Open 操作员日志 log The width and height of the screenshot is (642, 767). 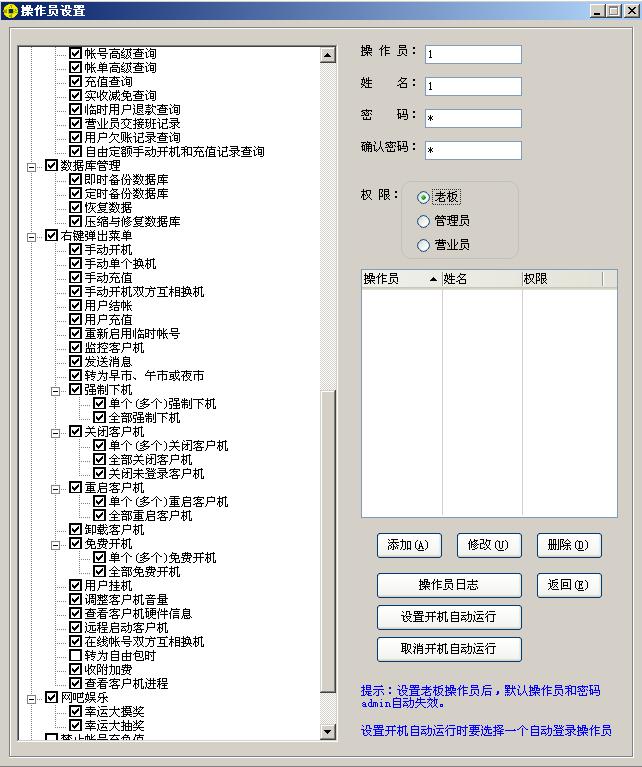pyautogui.click(x=449, y=585)
